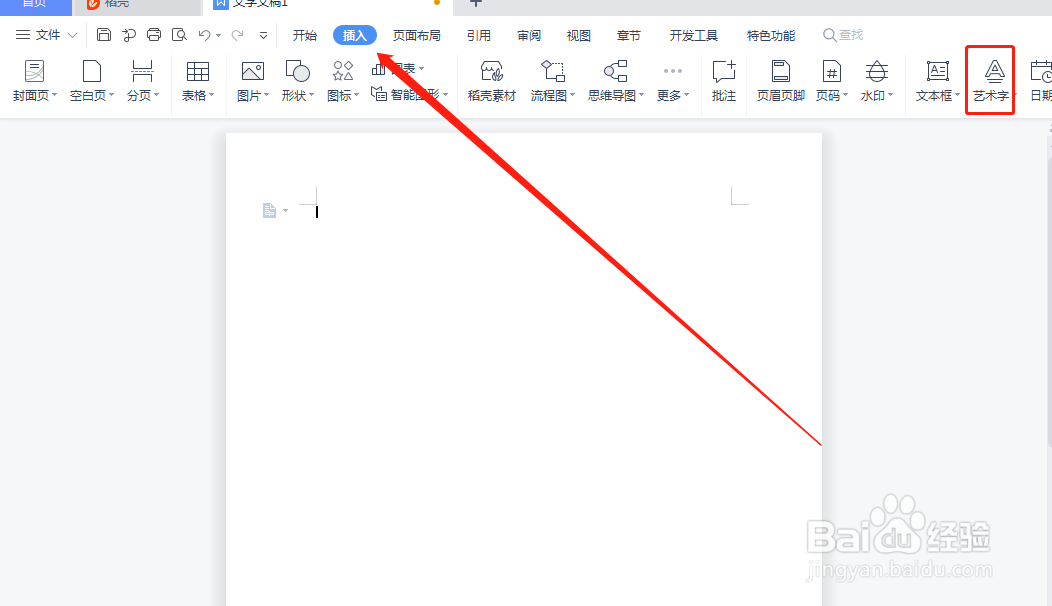Open the 文件 menu chevron
1052x606 pixels.
71,34
